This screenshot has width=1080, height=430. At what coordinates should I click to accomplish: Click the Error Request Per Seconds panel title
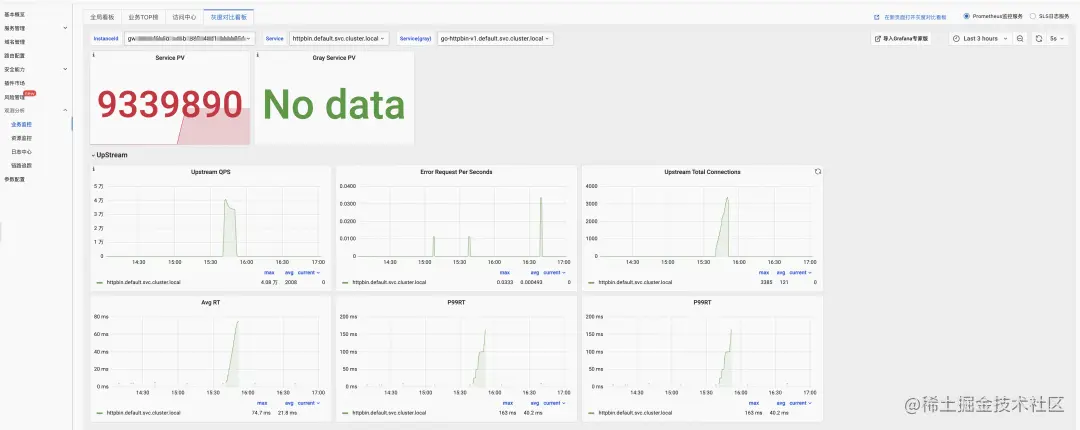point(456,172)
